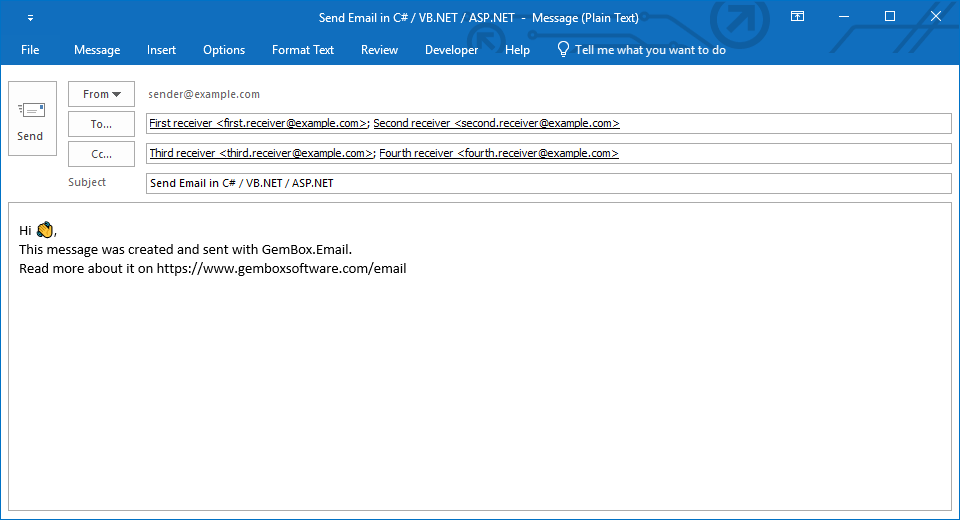Click the Tell me lightbulb icon
Screen dimensions: 960x520
(x=563, y=49)
